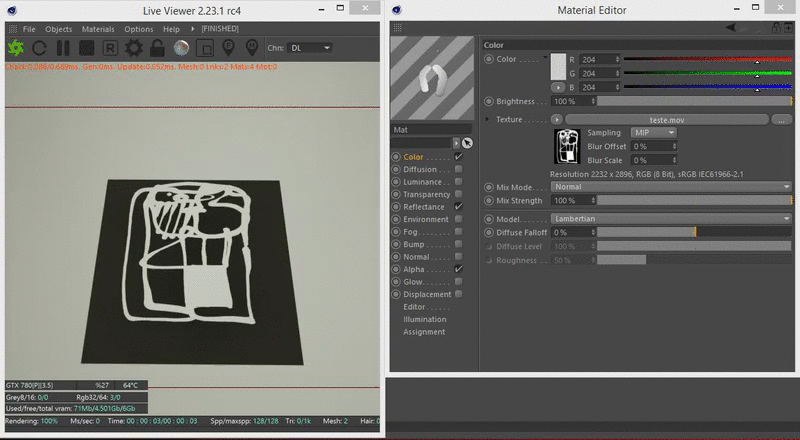Click the Material Editor grip handle icon

click(397, 28)
